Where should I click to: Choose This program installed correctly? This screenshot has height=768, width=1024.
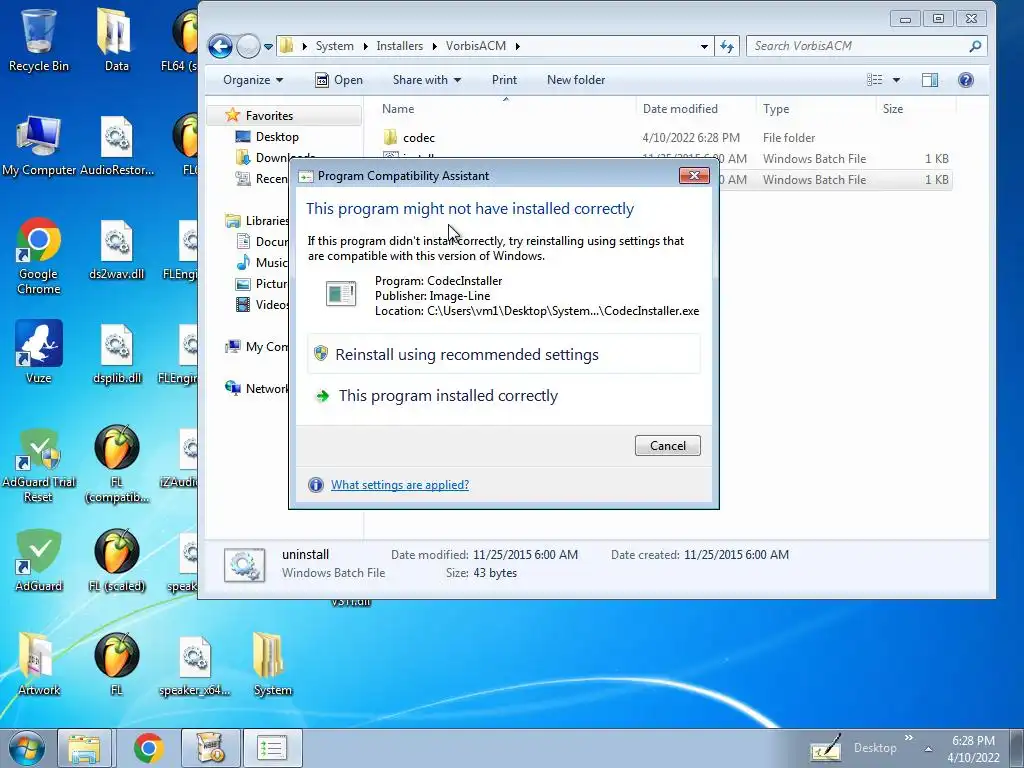504,396
